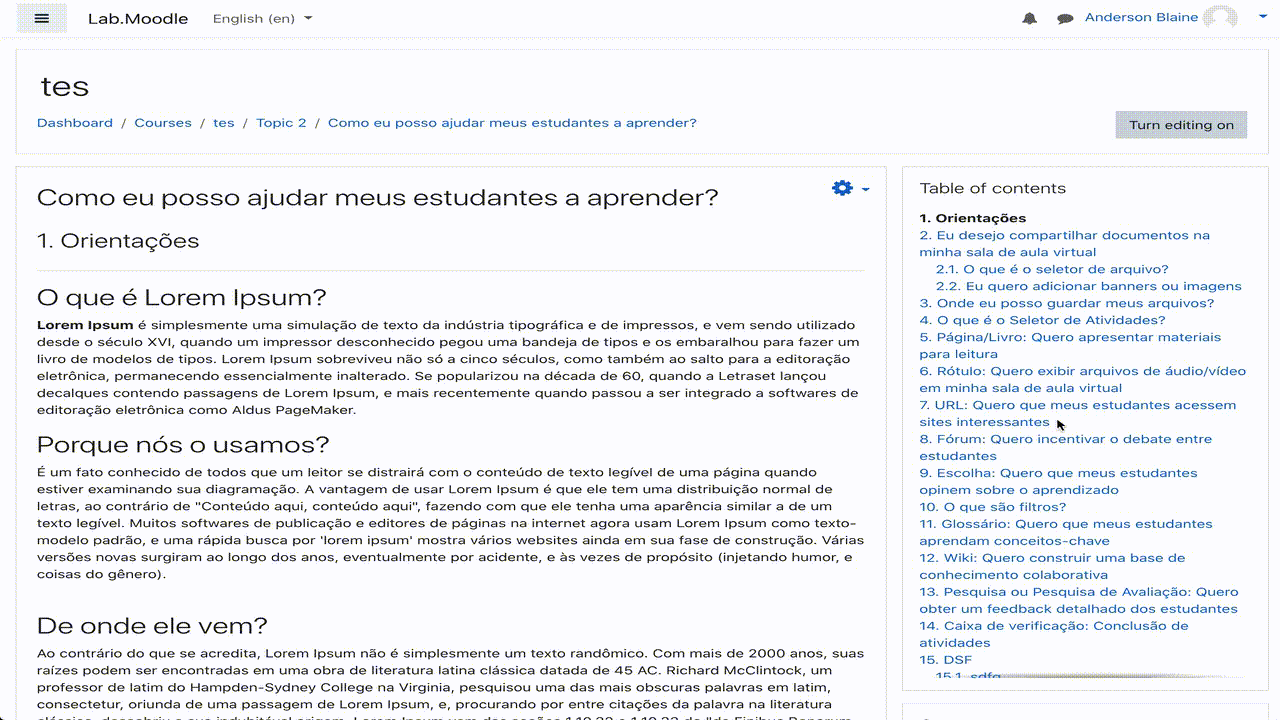
Task: Click the Table of contents heading
Action: pyautogui.click(x=993, y=188)
